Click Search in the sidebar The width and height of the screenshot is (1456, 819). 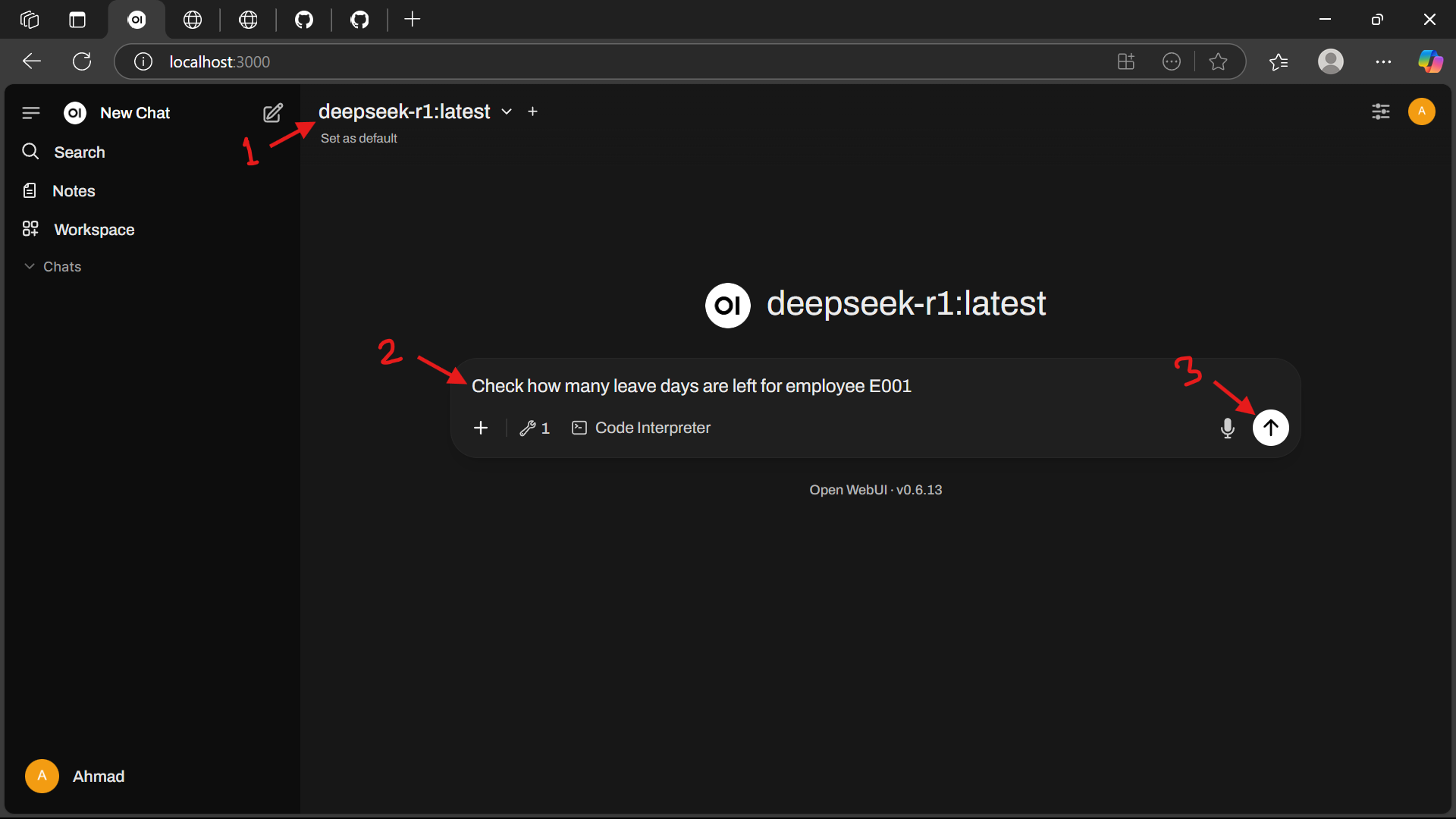pos(79,152)
